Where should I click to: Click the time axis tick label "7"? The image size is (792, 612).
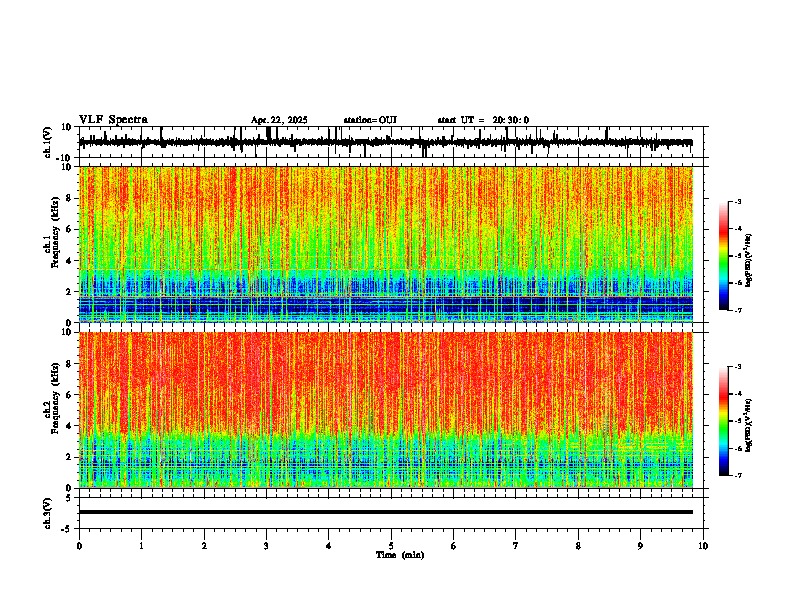[x=516, y=546]
